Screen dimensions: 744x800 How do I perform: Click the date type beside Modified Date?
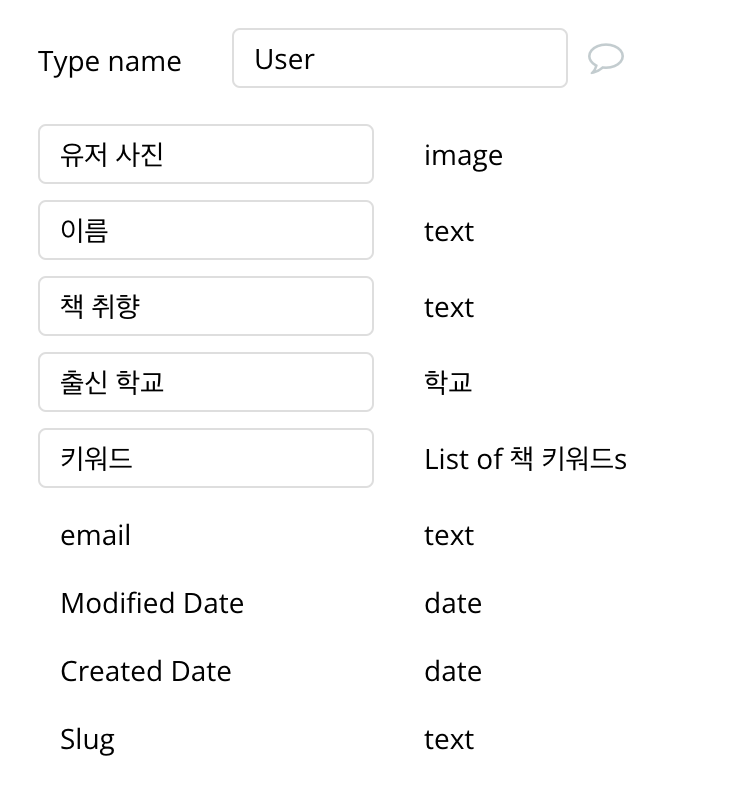click(452, 604)
